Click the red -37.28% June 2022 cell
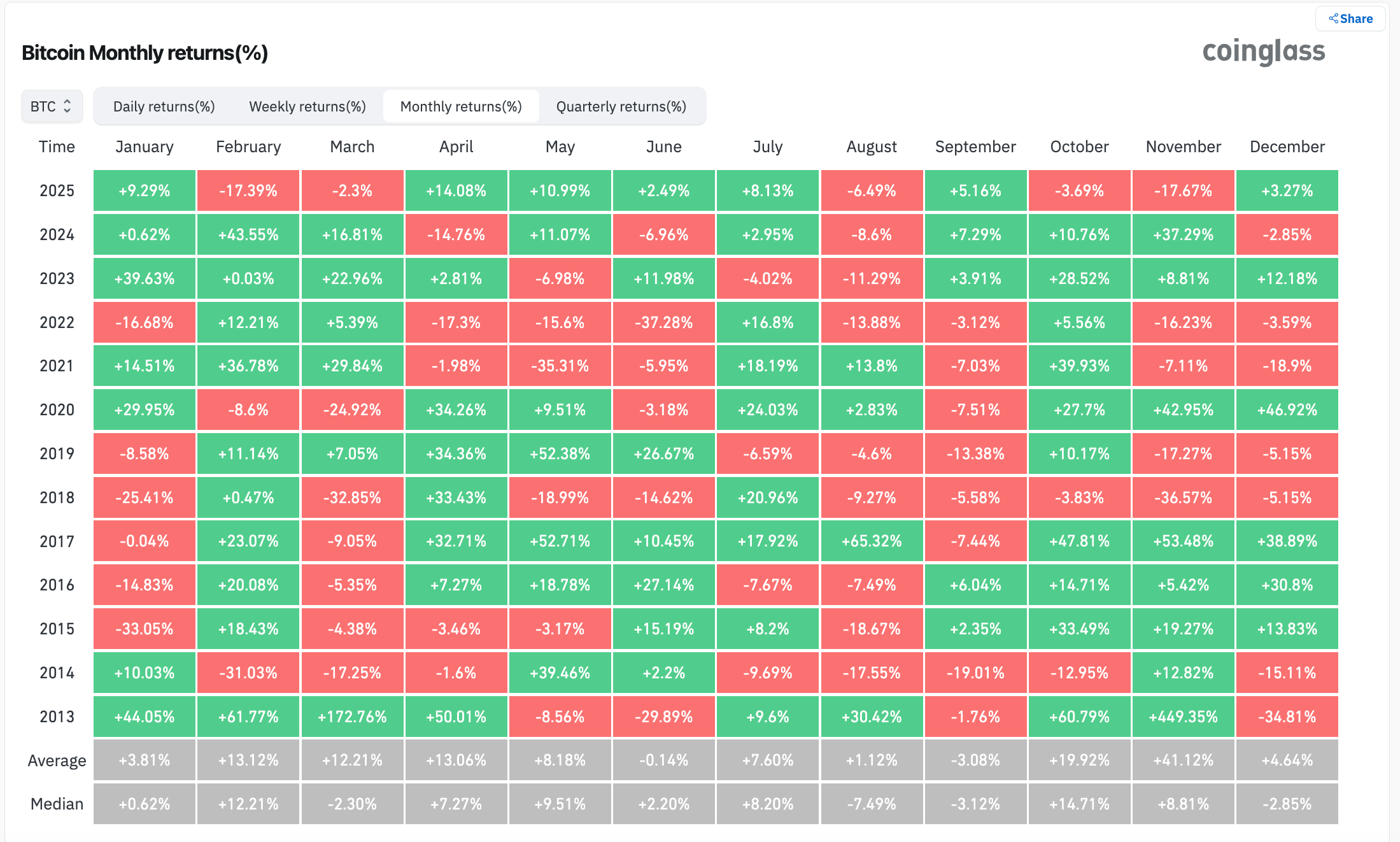1400x842 pixels. coord(664,322)
